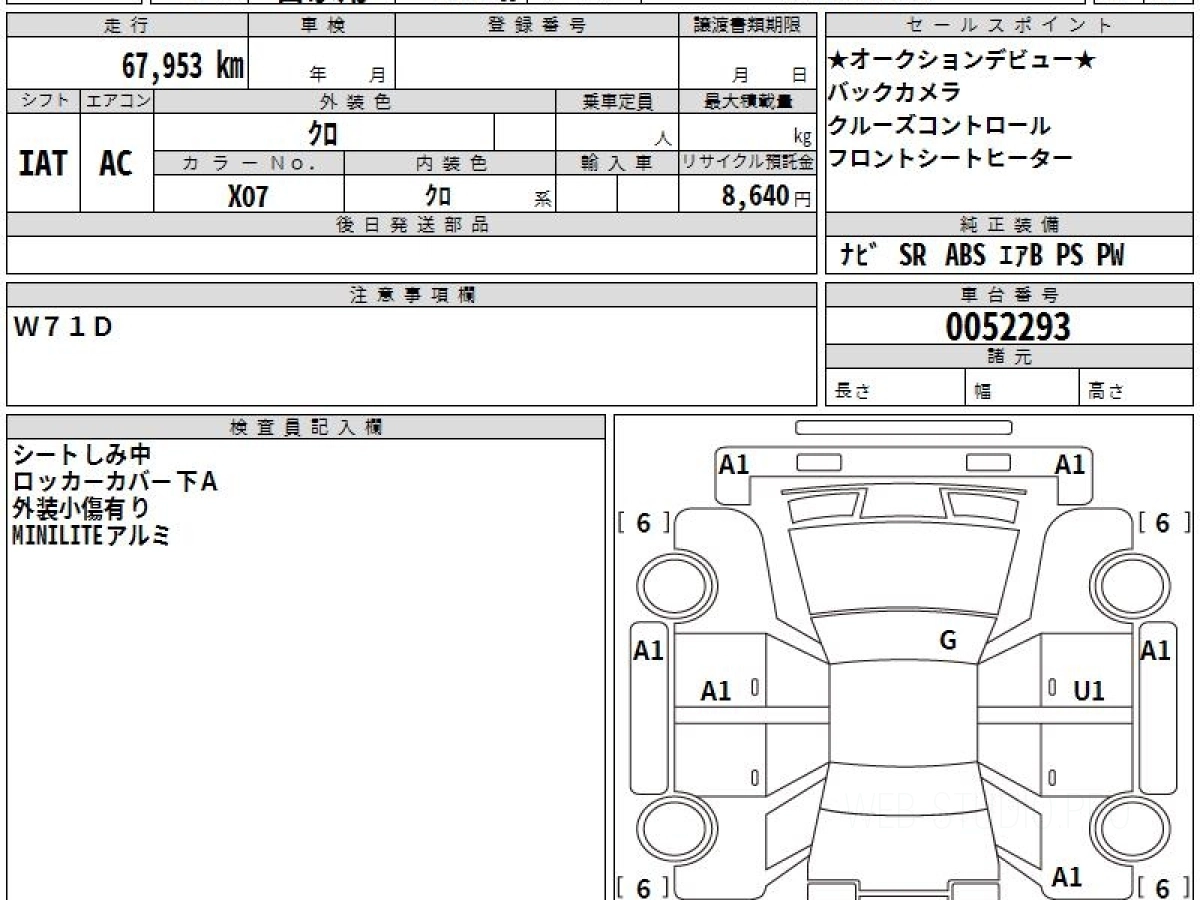The width and height of the screenshot is (1200, 900).
Task: Click the [ 6 ] tire rating at upper left
Action: click(x=643, y=523)
